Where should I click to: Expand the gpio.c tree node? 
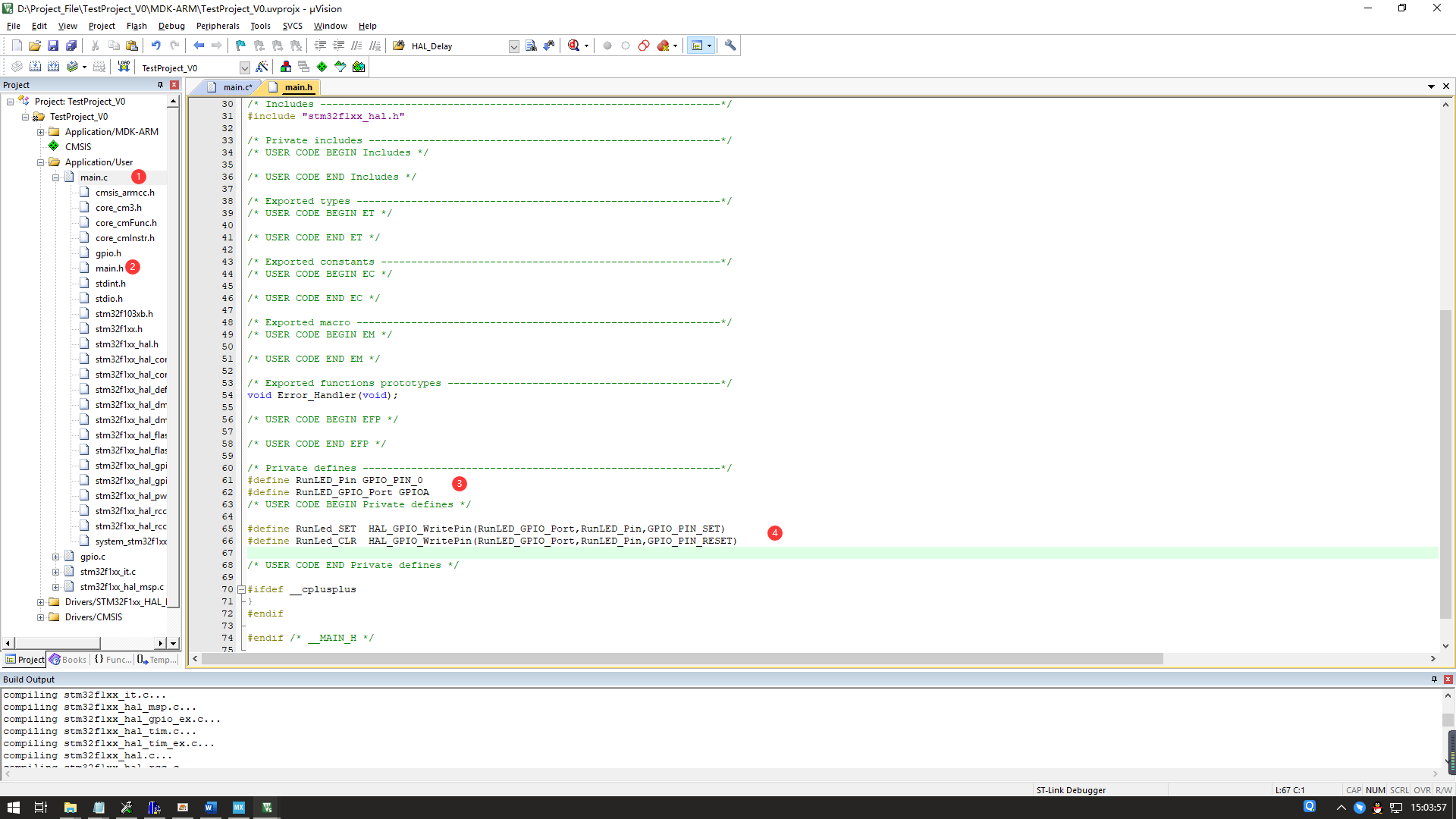point(55,557)
